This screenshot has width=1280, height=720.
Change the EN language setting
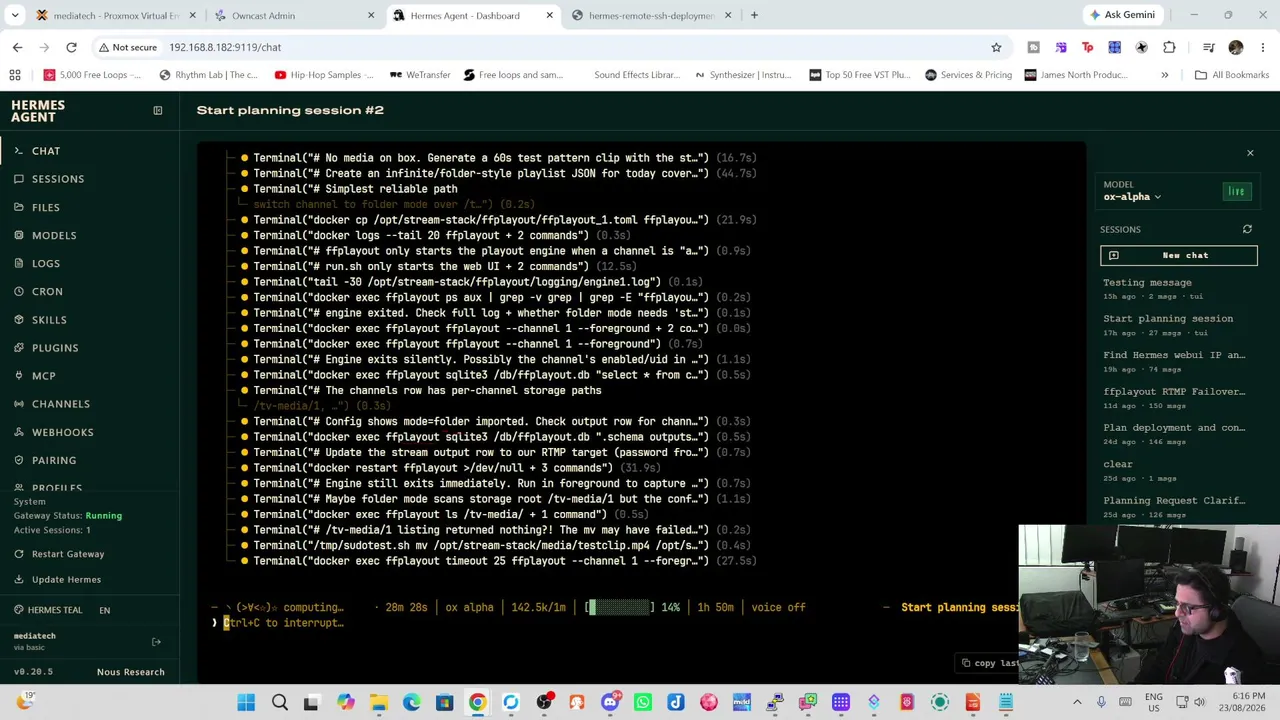pos(105,610)
